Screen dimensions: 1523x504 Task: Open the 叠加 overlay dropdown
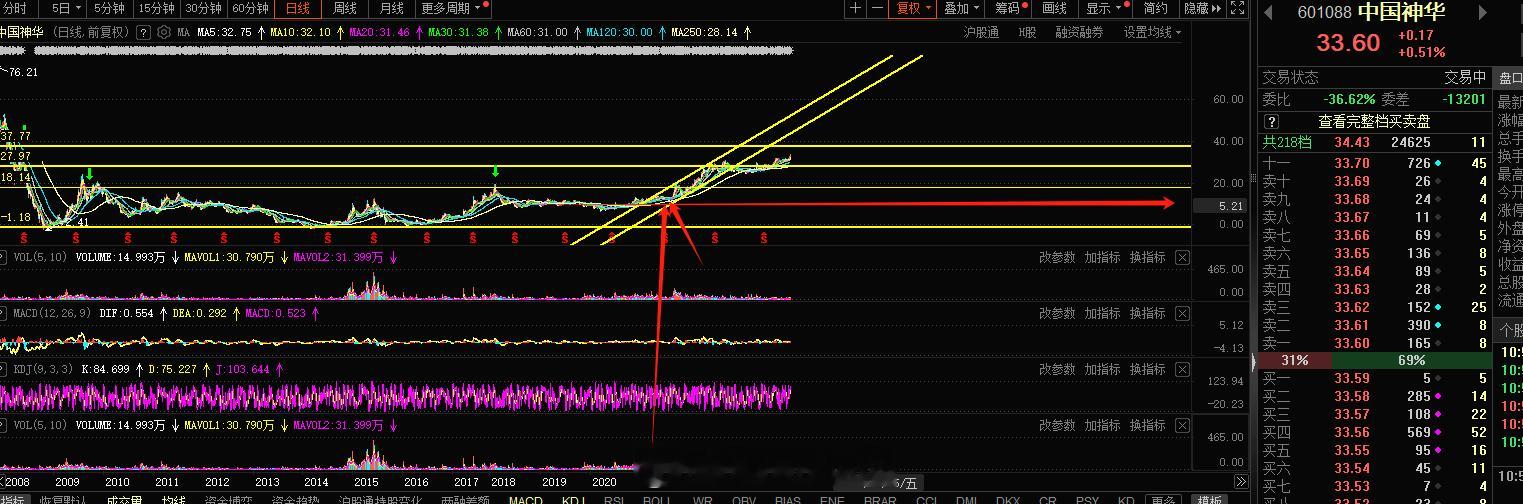pos(961,8)
